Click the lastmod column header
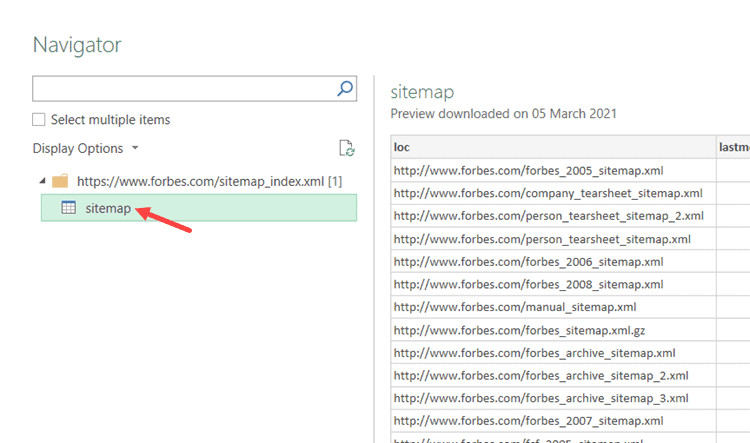Screen dimensions: 750x443 click(x=733, y=147)
